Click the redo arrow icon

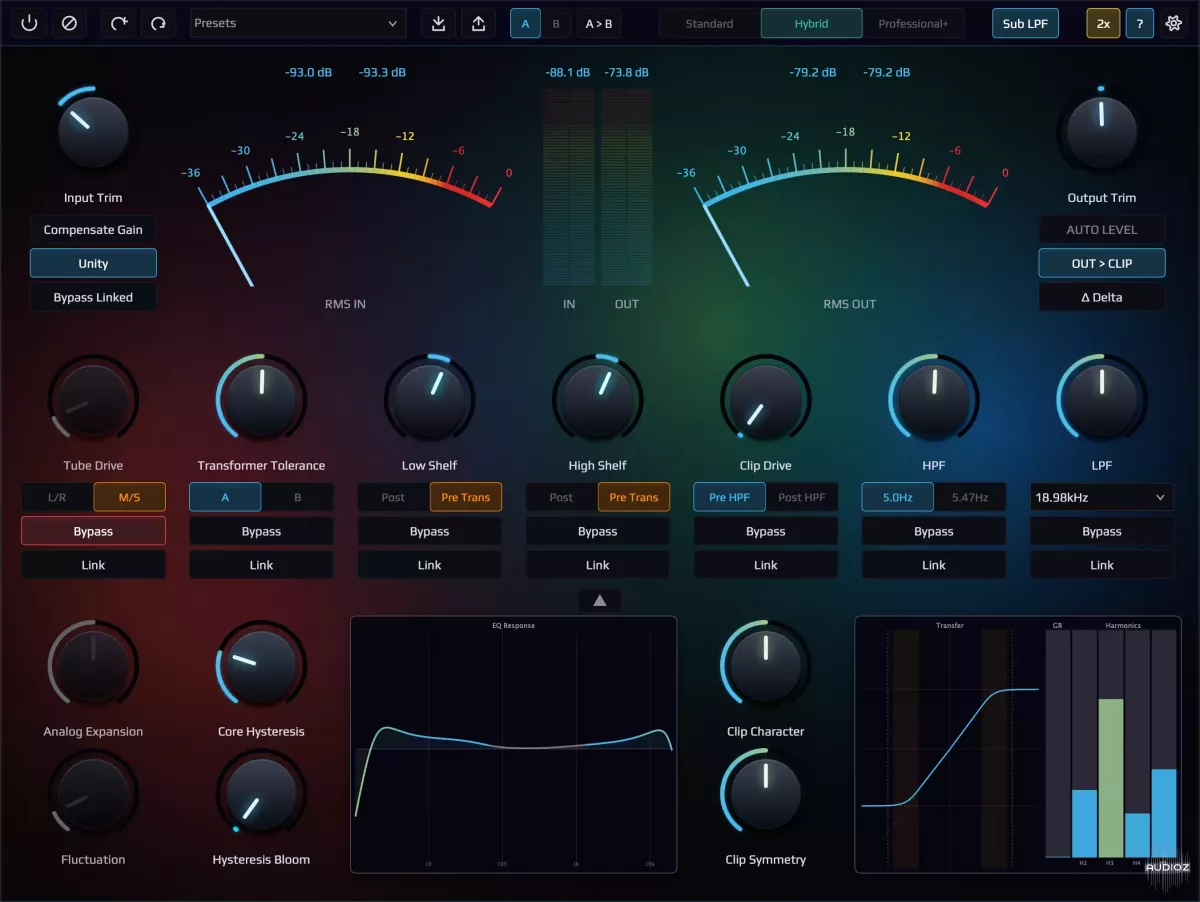coord(158,23)
